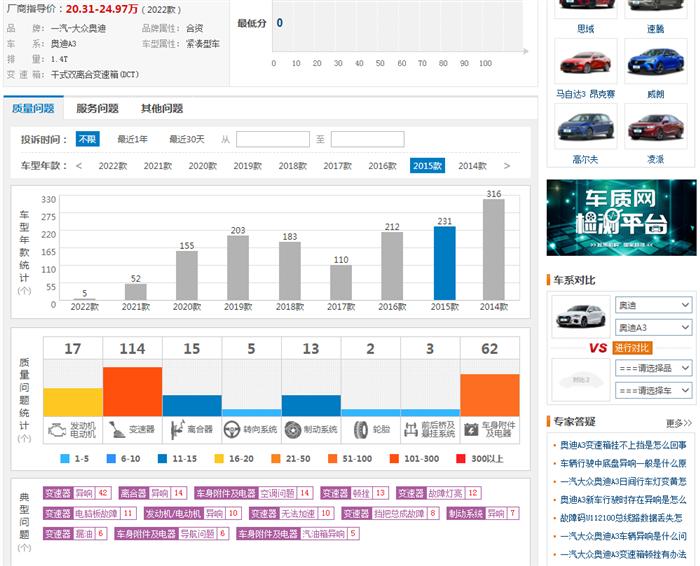
Task: Click the blue 2015款 bar showing 231
Action: tap(445, 263)
